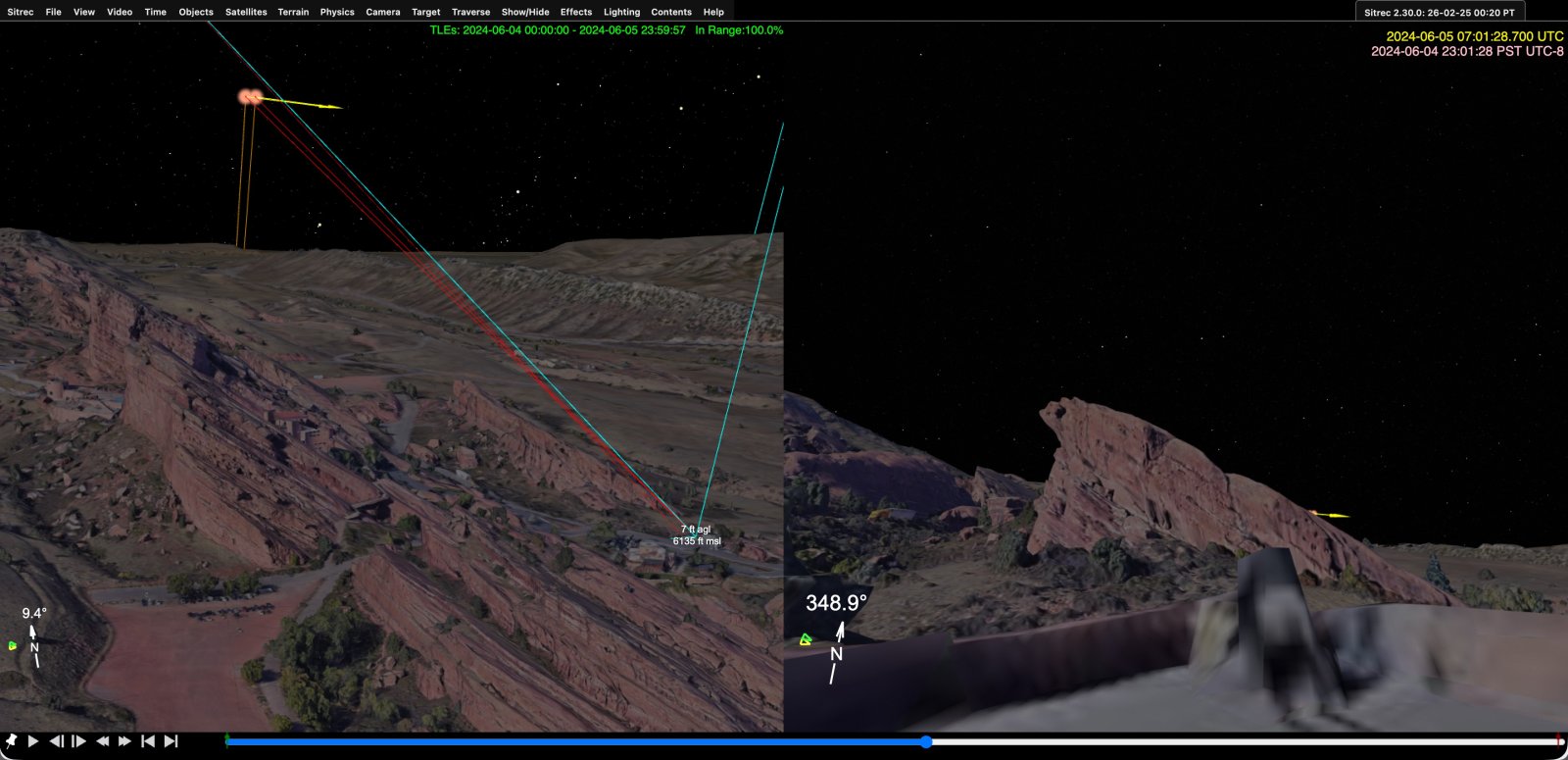Step back one frame
The width and height of the screenshot is (1568, 760).
pos(57,741)
